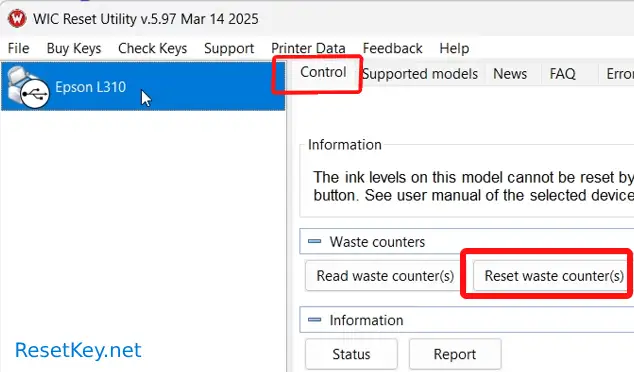Screen dimensions: 634x372
Task: Open the Feedback menu
Action: pos(392,49)
